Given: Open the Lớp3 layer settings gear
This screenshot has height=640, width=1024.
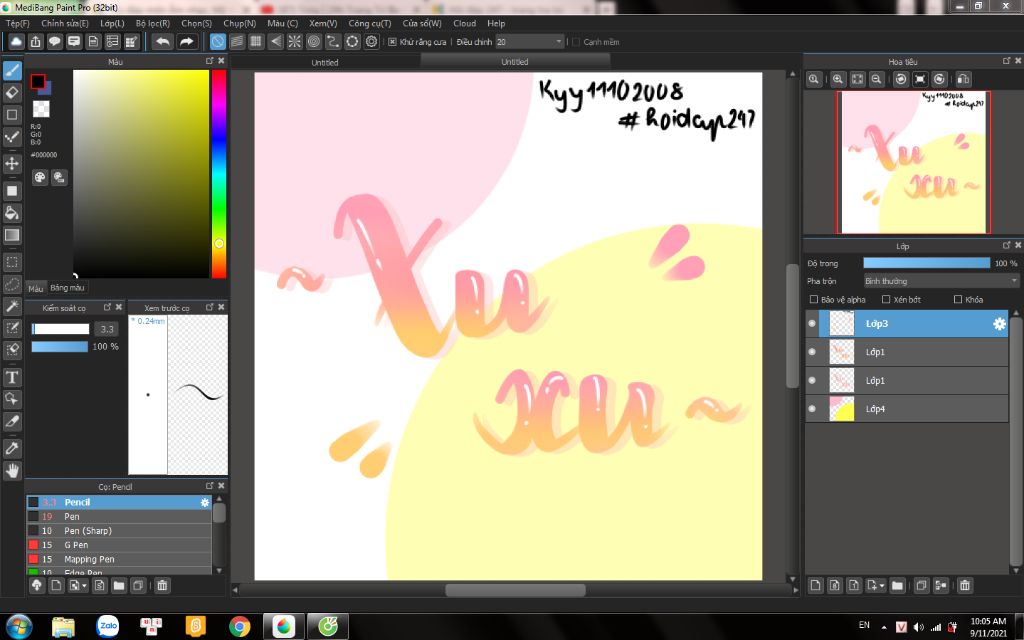Looking at the screenshot, I should click(999, 324).
